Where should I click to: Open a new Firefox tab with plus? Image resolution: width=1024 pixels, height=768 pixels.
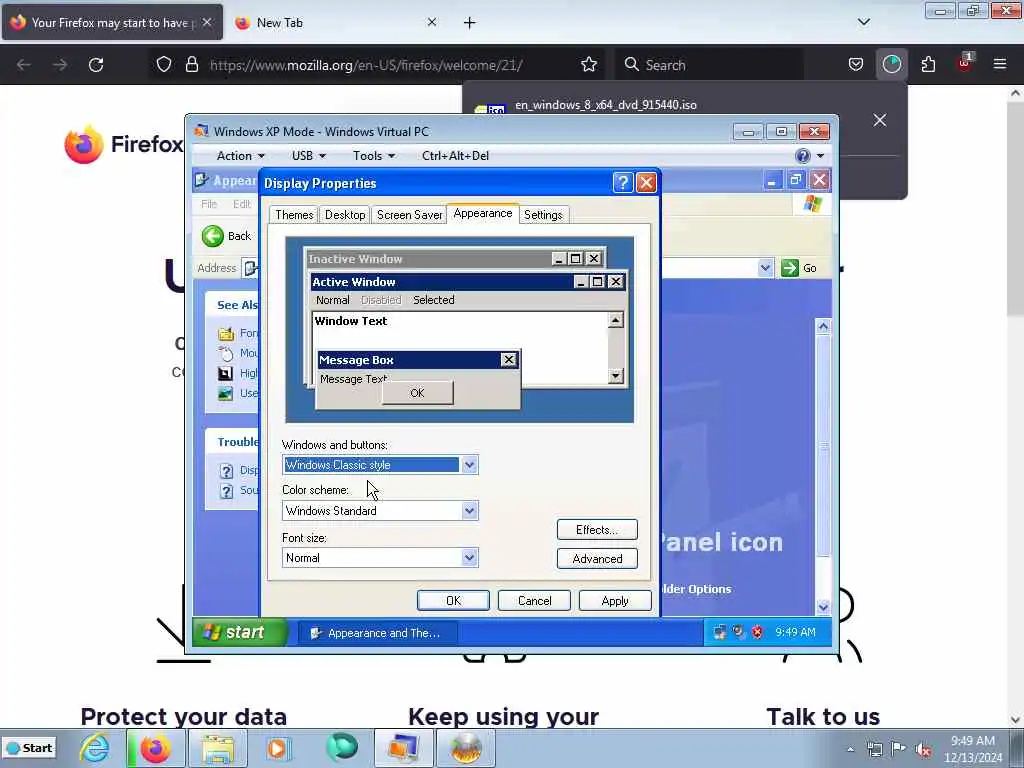(x=470, y=23)
